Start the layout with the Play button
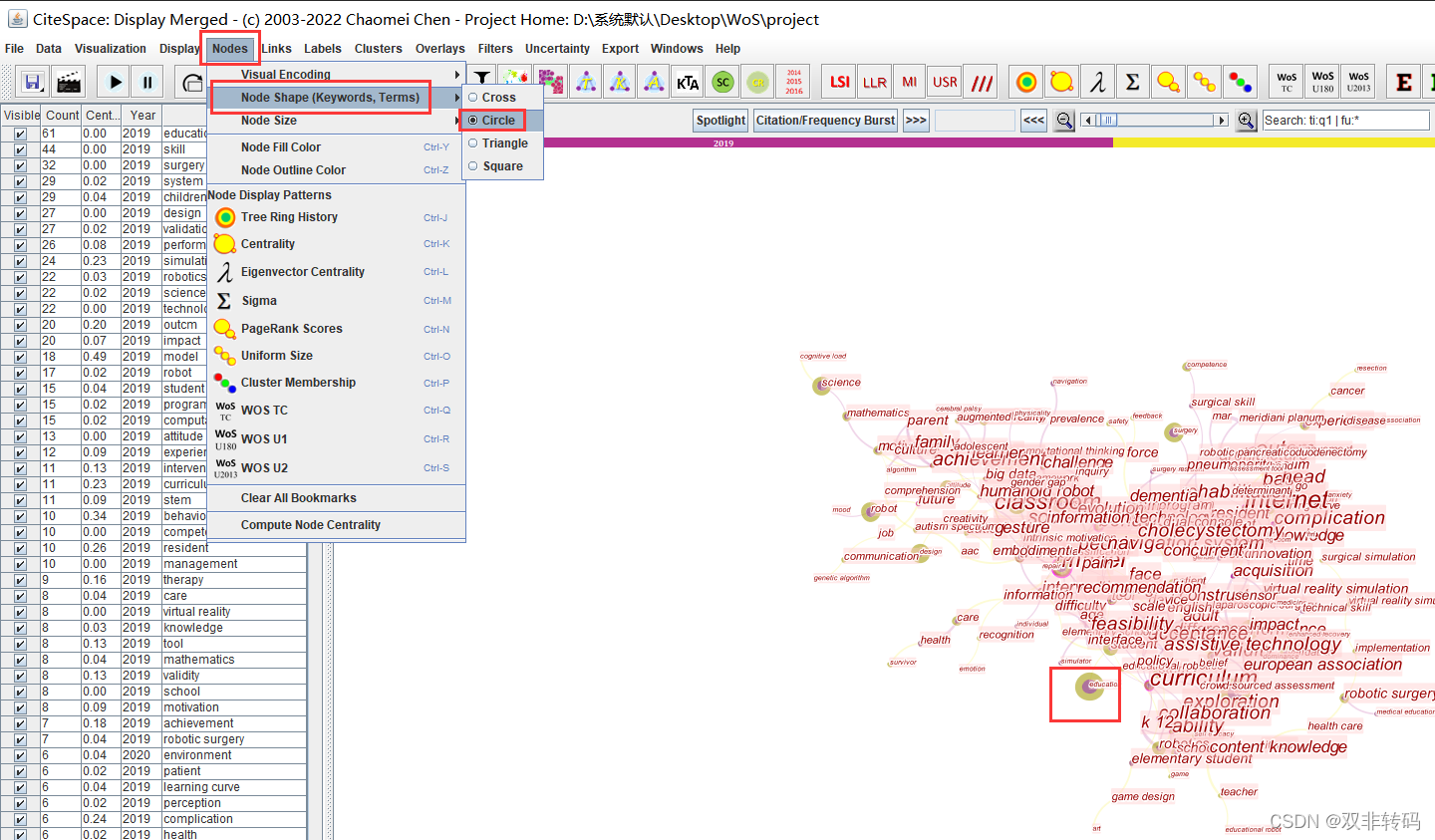 click(x=116, y=82)
